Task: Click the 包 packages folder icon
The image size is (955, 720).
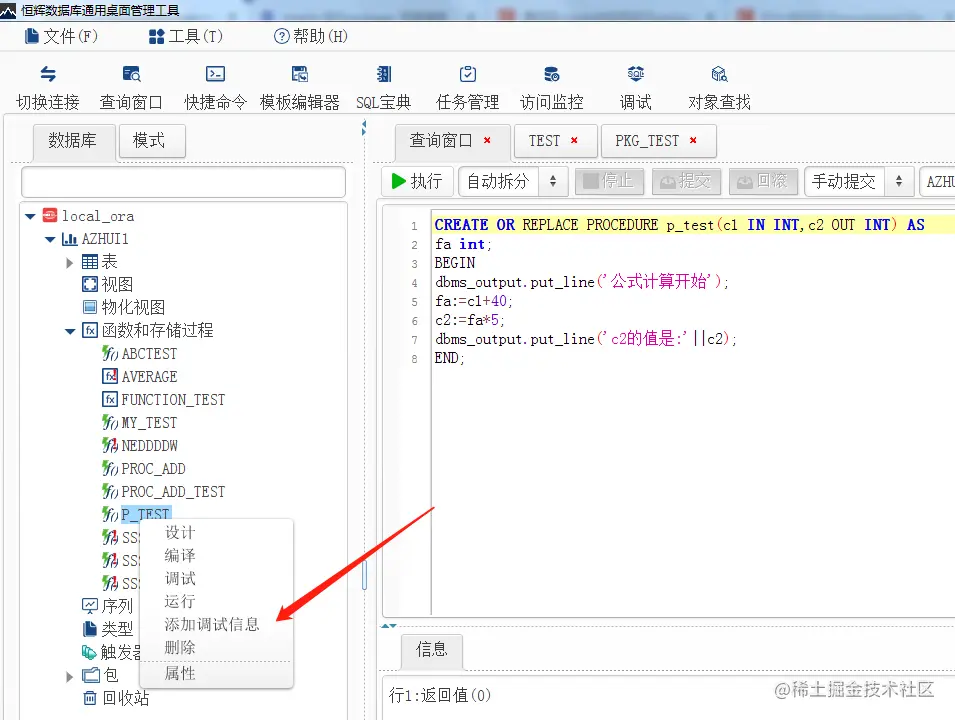Action: click(x=91, y=675)
